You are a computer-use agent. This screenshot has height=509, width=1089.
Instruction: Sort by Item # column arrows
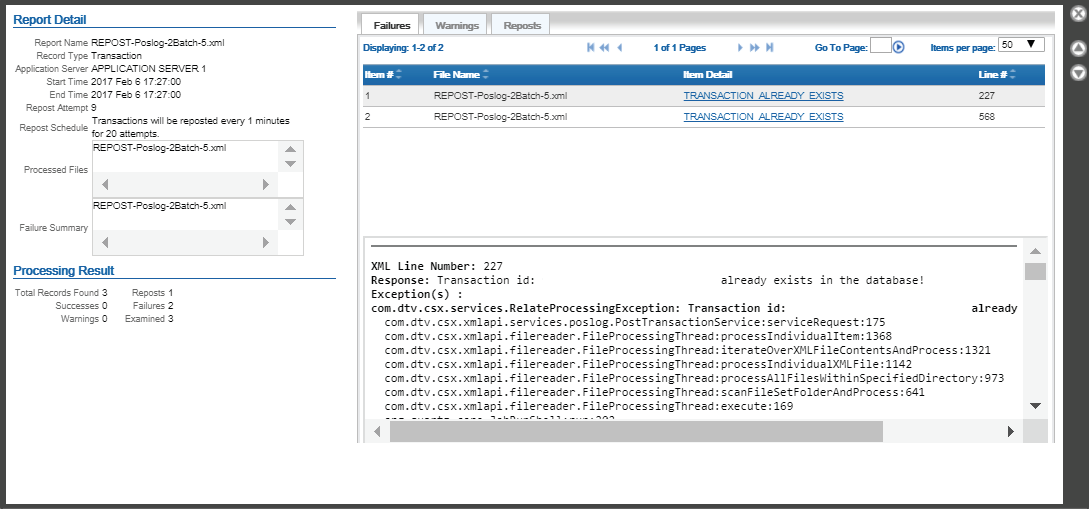(399, 74)
